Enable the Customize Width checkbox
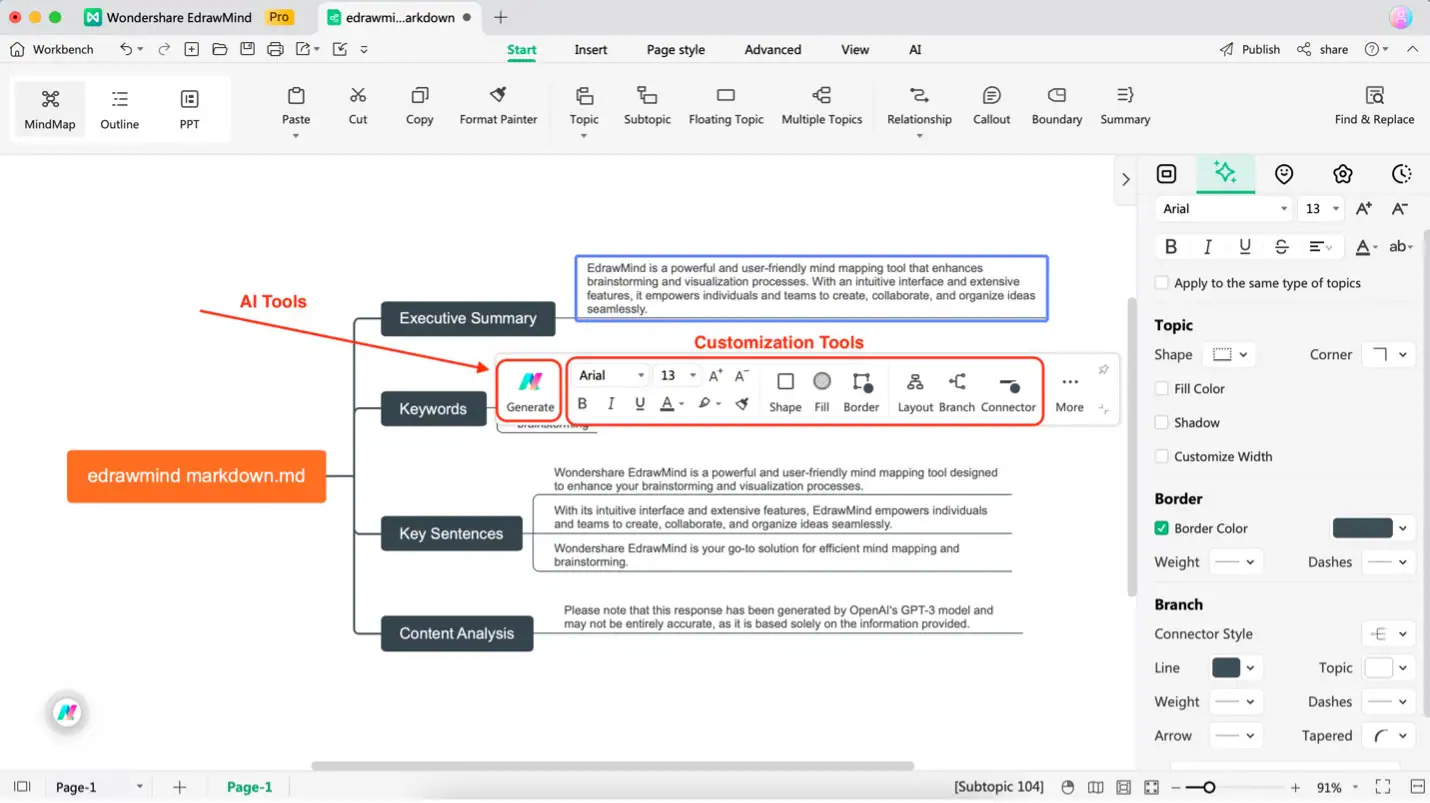This screenshot has height=803, width=1430. [x=1161, y=457]
